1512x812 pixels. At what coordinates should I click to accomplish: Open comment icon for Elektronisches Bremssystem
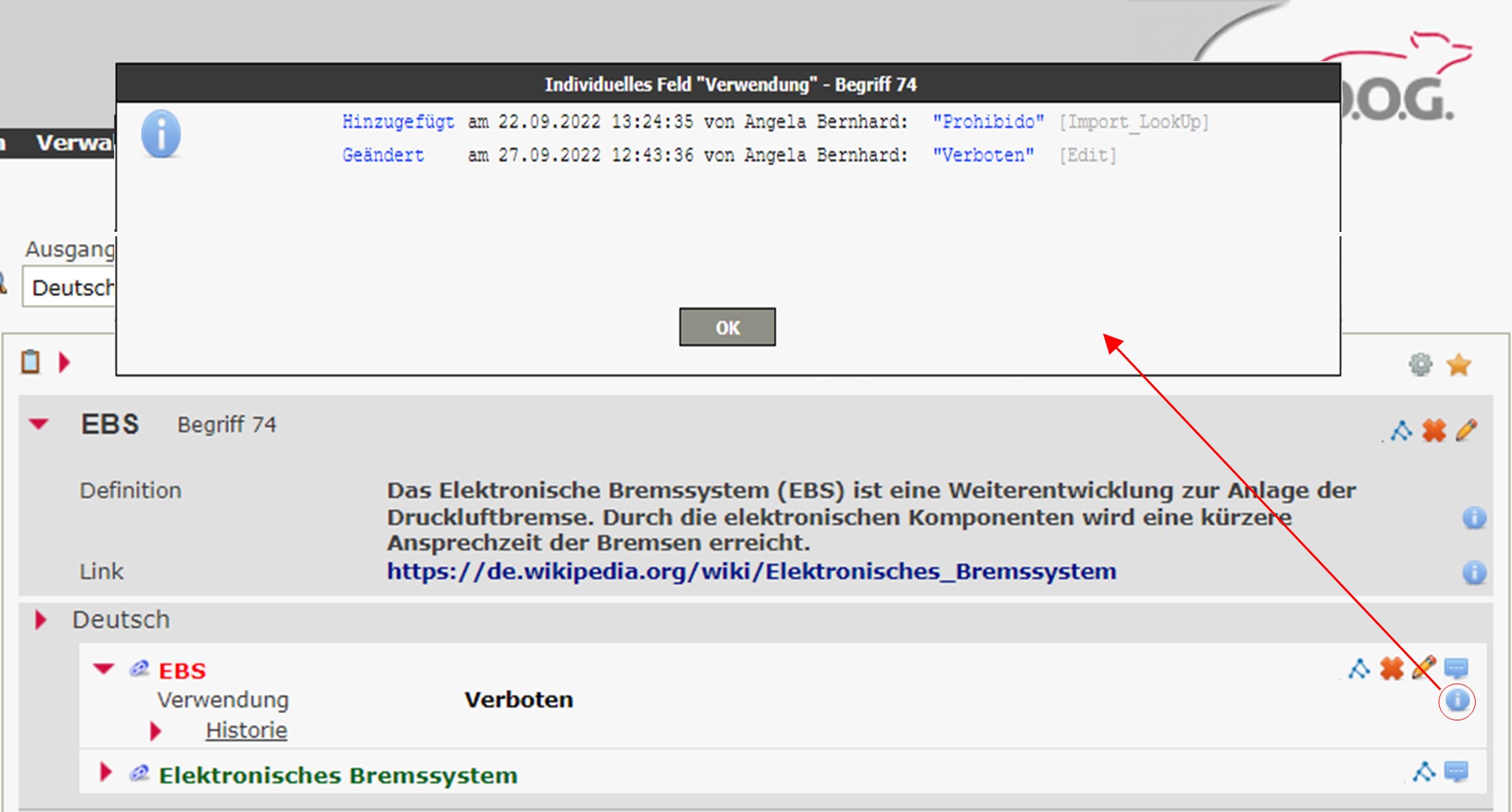point(1456,771)
